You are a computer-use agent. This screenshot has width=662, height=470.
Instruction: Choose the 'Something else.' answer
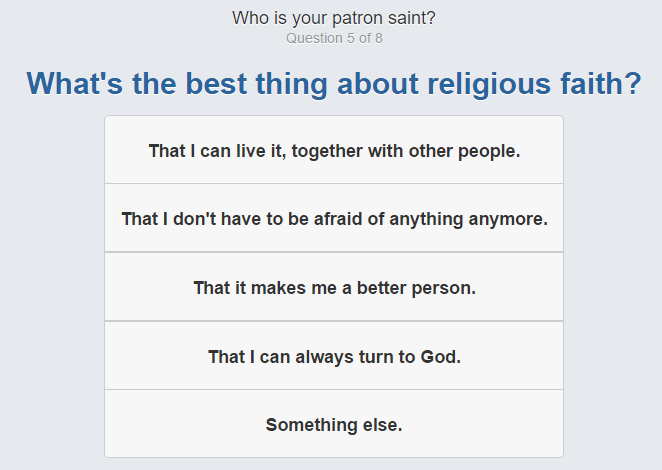(x=334, y=424)
